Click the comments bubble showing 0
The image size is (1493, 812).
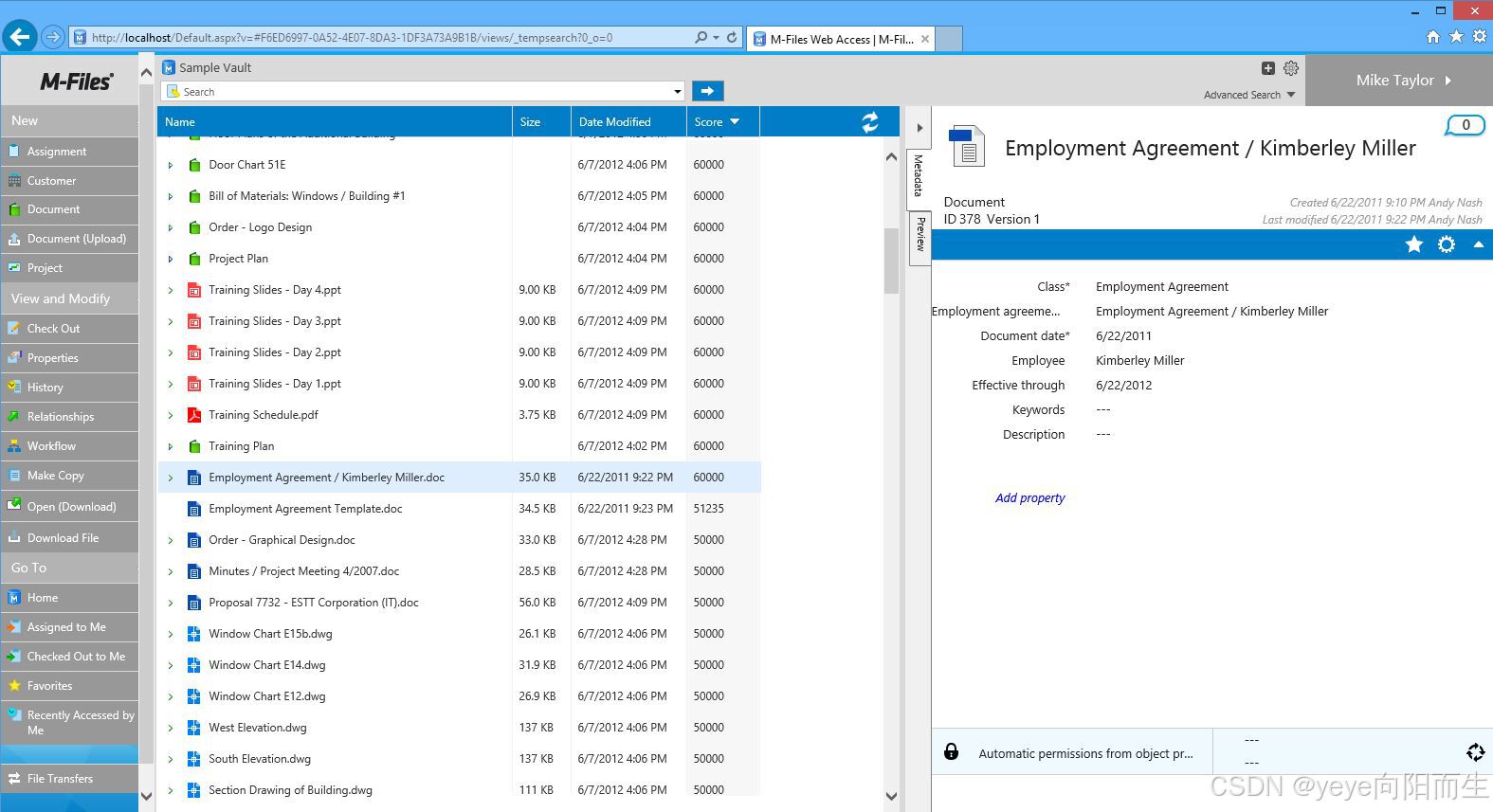click(1465, 125)
